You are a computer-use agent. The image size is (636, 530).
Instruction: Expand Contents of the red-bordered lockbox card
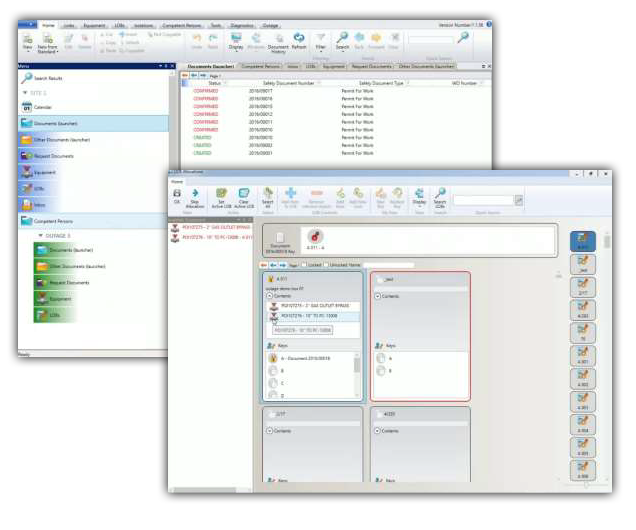(377, 296)
